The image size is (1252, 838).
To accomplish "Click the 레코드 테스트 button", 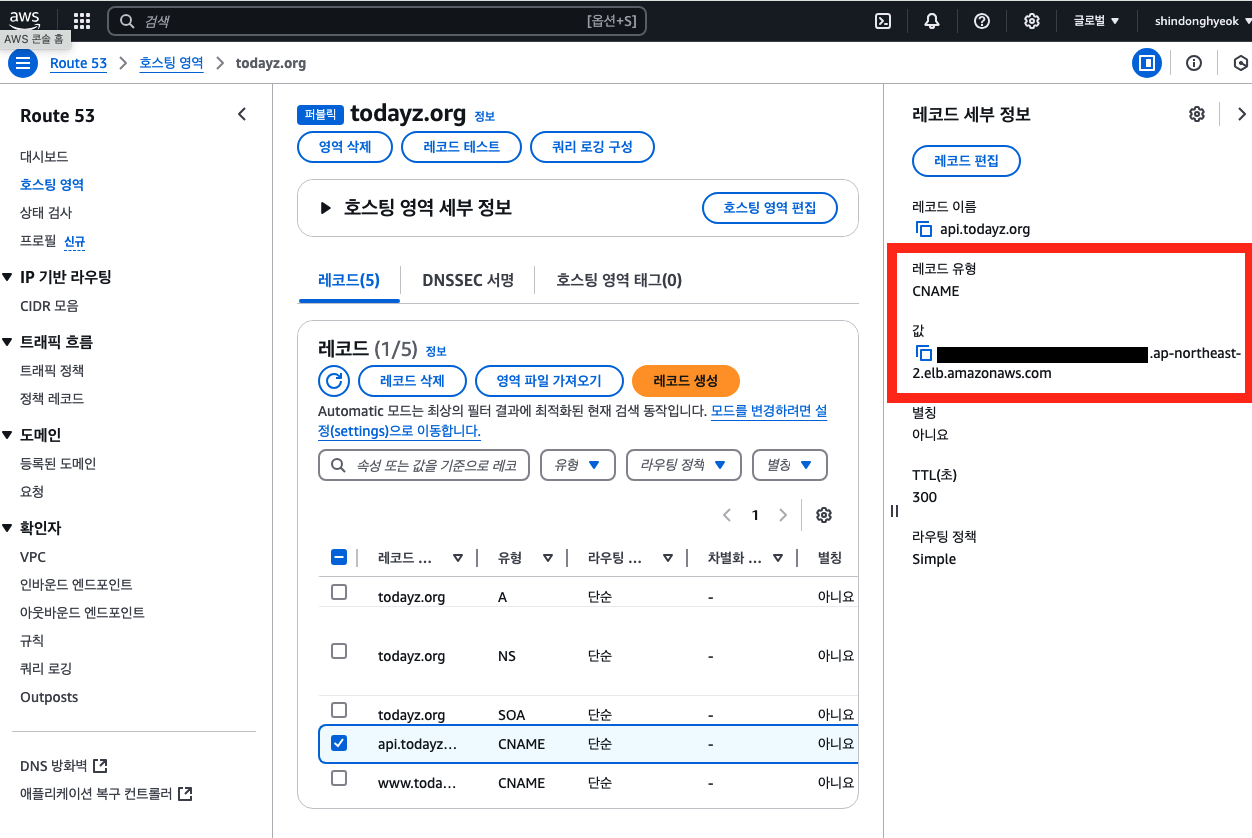I will pos(463,147).
